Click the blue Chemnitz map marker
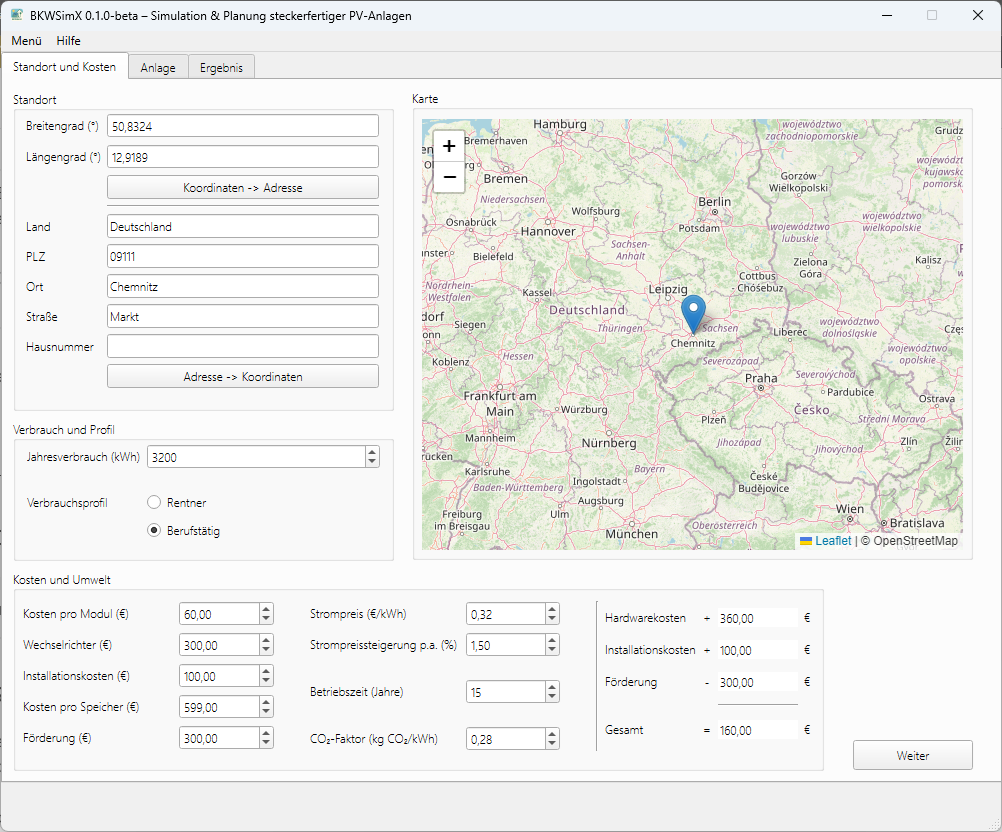Screen dimensions: 1002x832 coord(693,314)
